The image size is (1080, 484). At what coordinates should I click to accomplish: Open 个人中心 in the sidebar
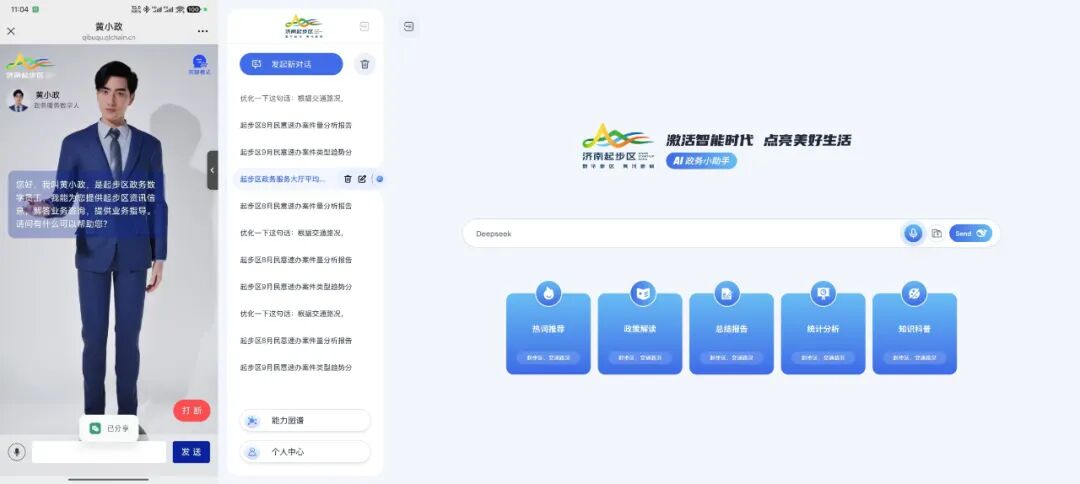(x=305, y=452)
